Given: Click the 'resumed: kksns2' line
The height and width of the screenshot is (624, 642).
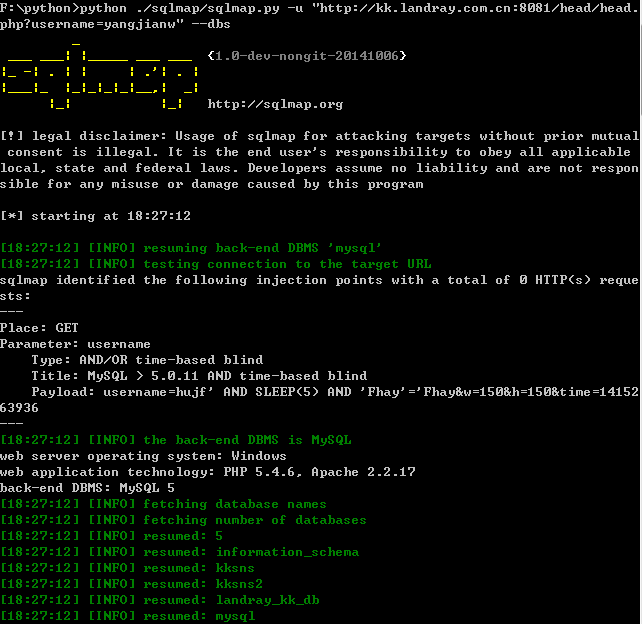Looking at the screenshot, I should pyautogui.click(x=131, y=584).
